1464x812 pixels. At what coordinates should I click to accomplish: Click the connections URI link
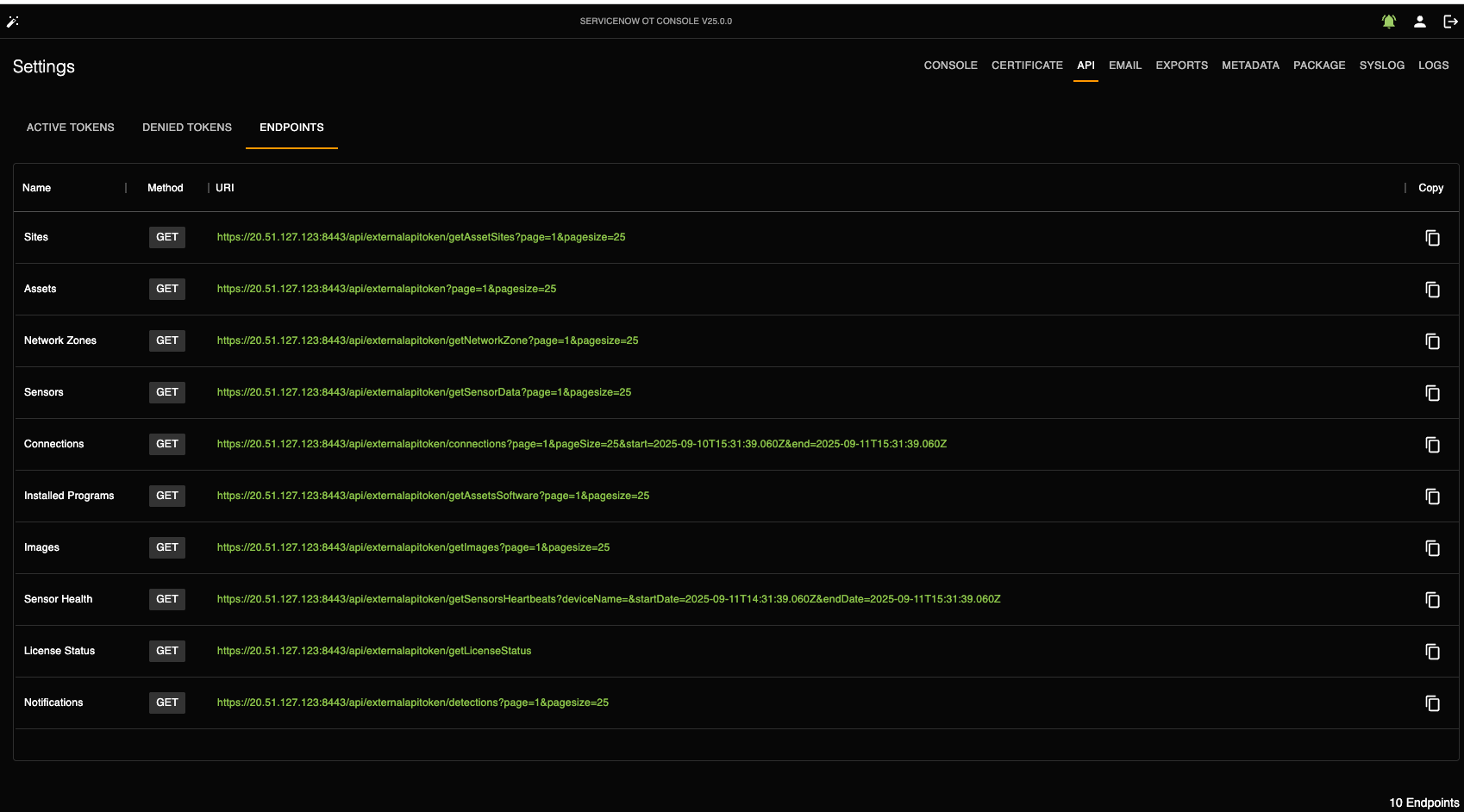[x=581, y=444]
